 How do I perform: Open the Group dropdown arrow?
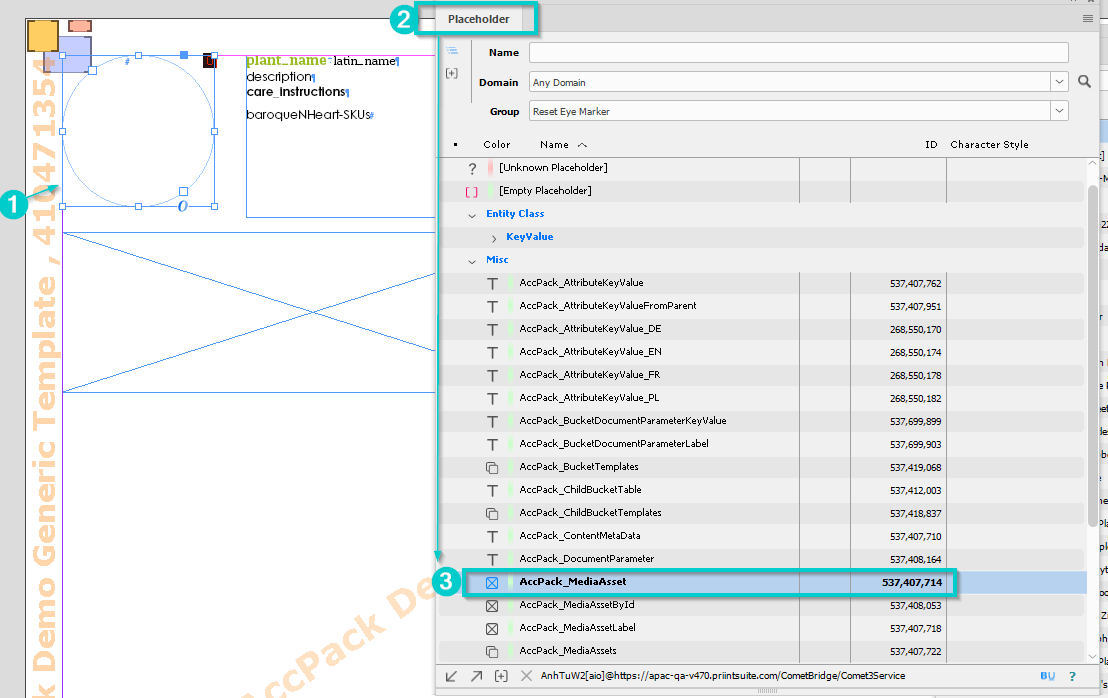tap(1059, 111)
